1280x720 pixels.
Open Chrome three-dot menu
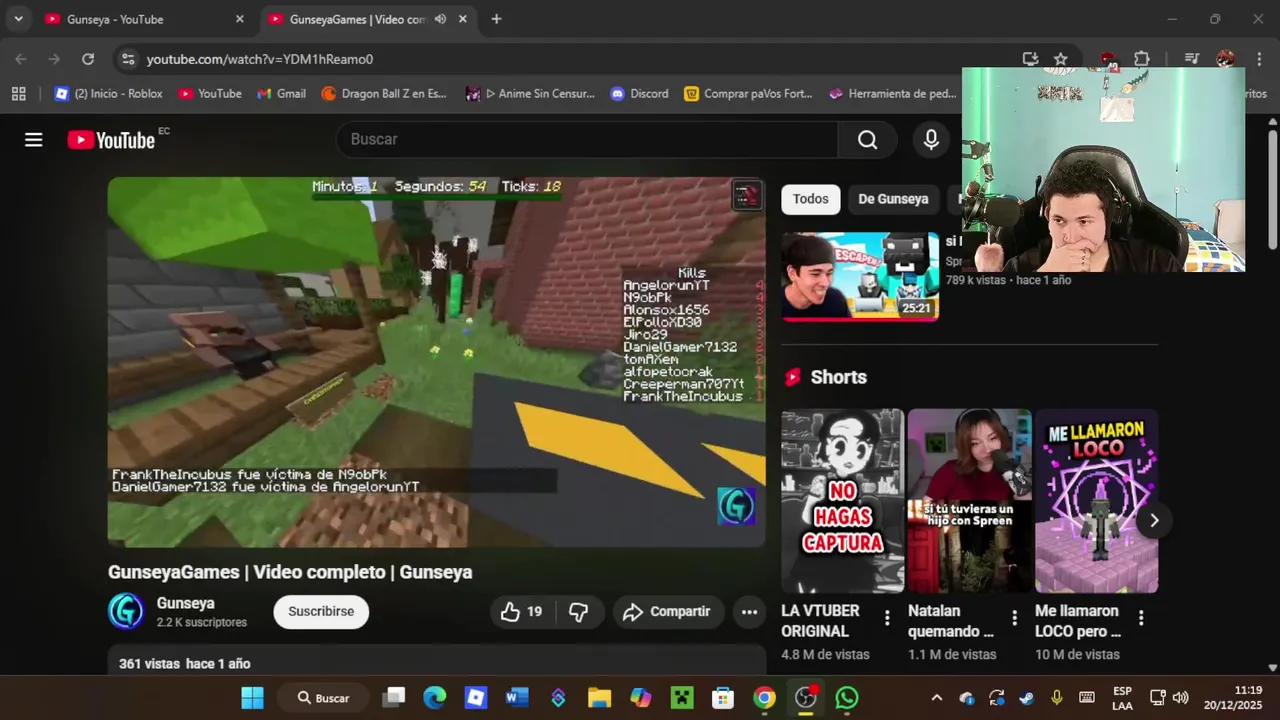1258,59
